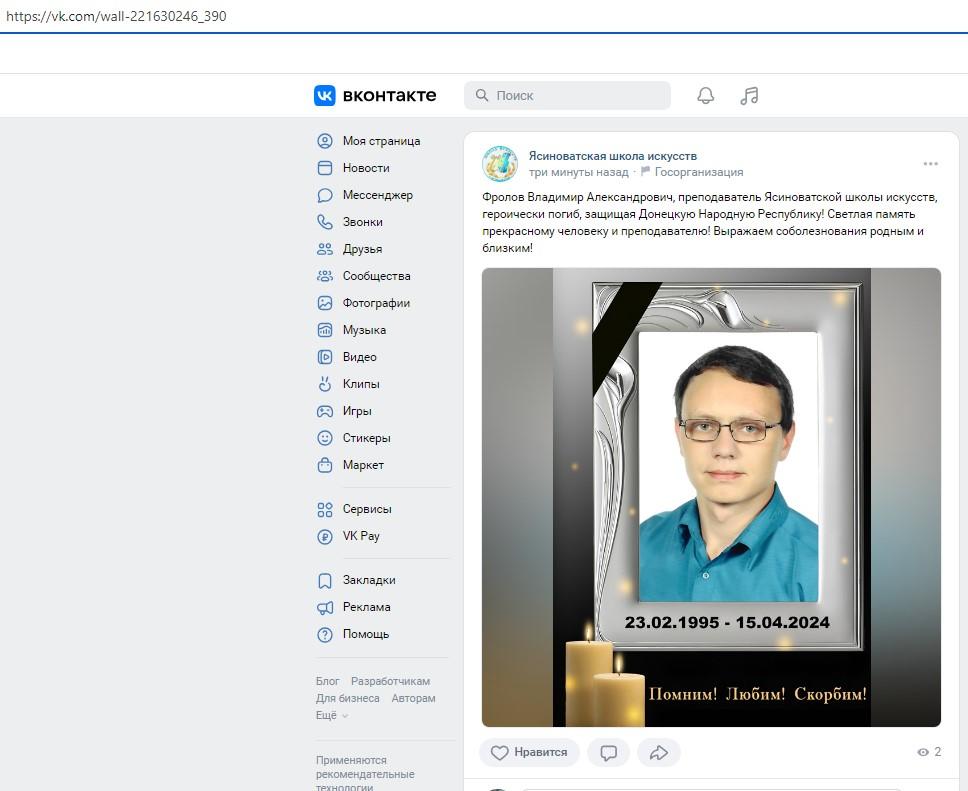Click the Музыка sidebar icon
The width and height of the screenshot is (968, 791).
(325, 330)
